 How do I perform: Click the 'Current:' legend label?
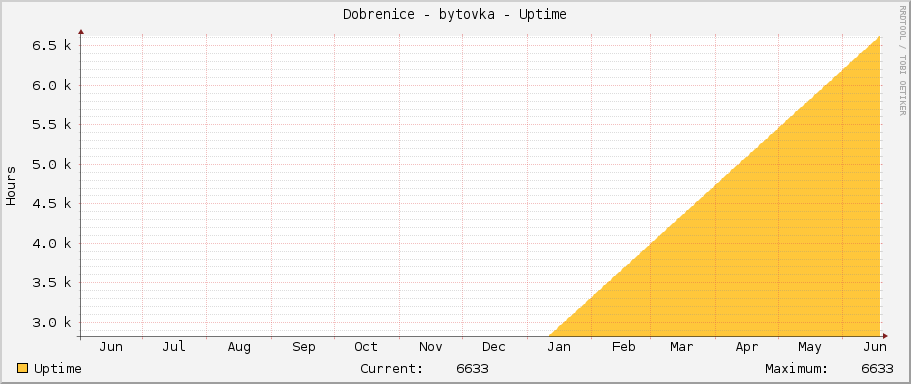[392, 369]
